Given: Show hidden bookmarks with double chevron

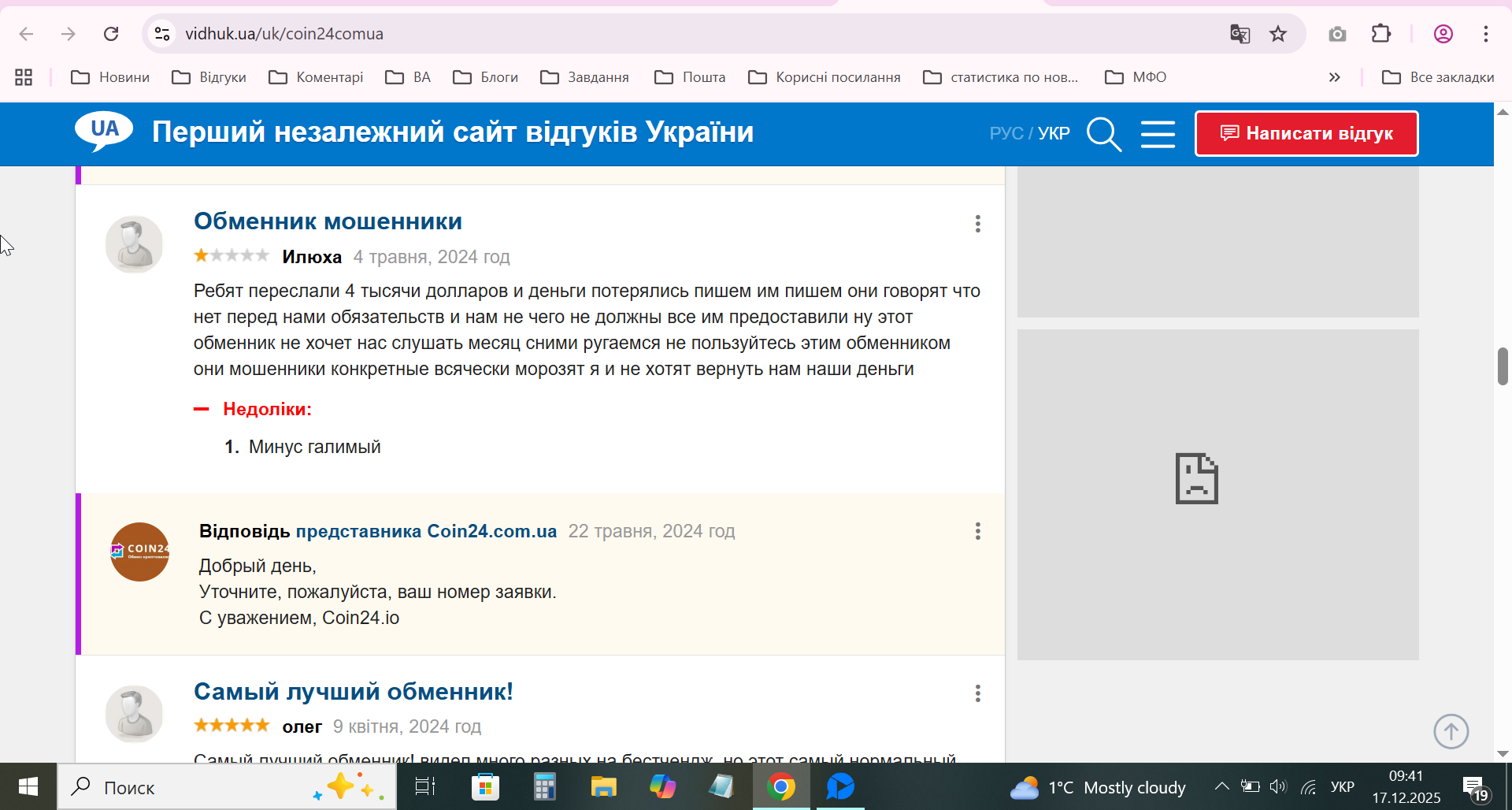Looking at the screenshot, I should pos(1335,77).
